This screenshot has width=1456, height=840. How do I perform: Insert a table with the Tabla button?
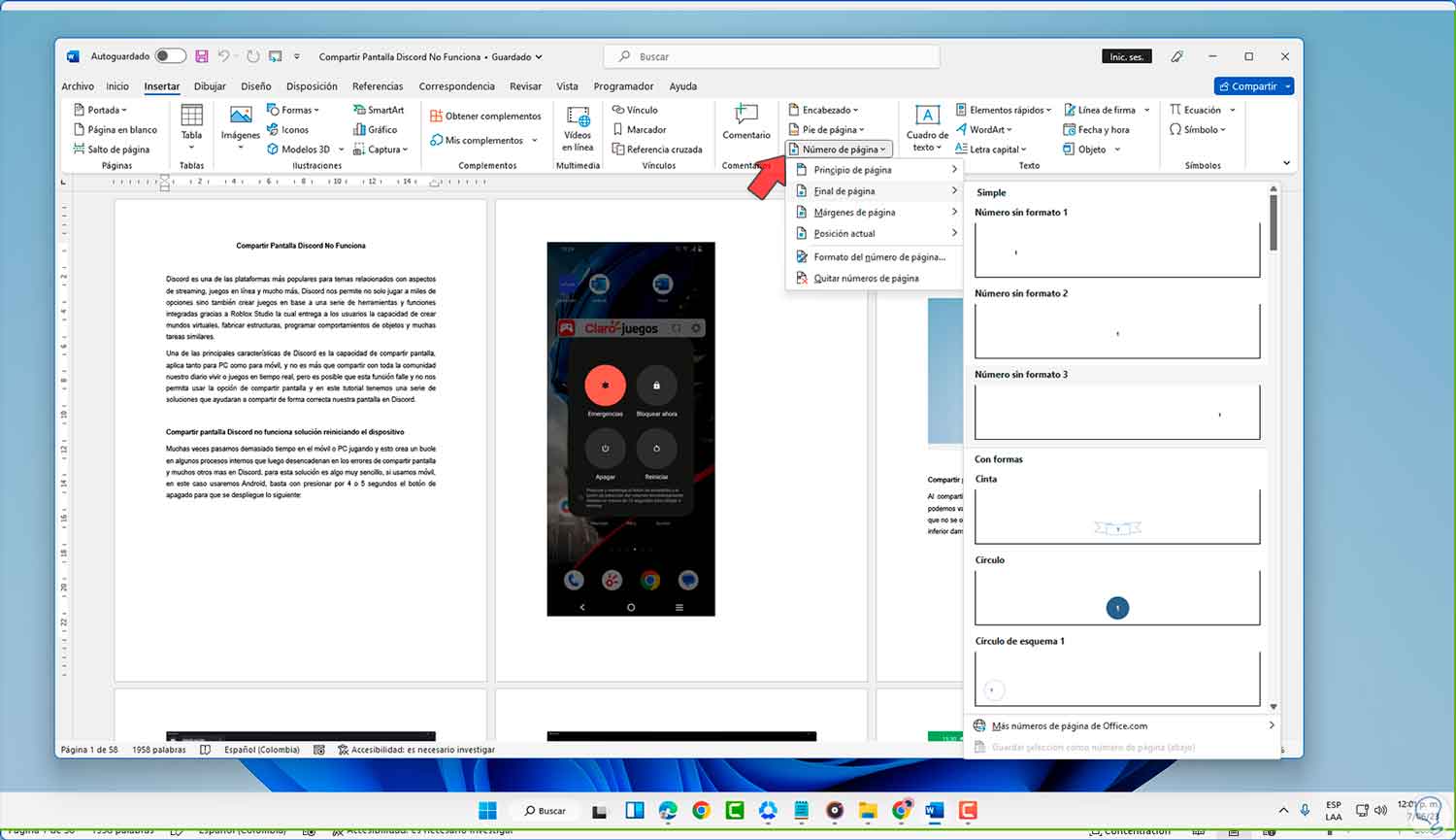[x=192, y=127]
